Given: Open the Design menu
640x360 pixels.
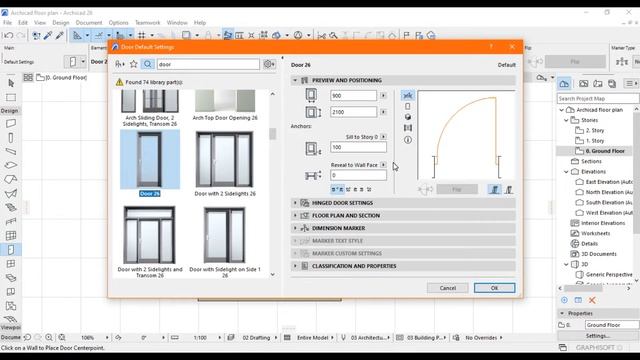Looking at the screenshot, I should click(x=61, y=23).
